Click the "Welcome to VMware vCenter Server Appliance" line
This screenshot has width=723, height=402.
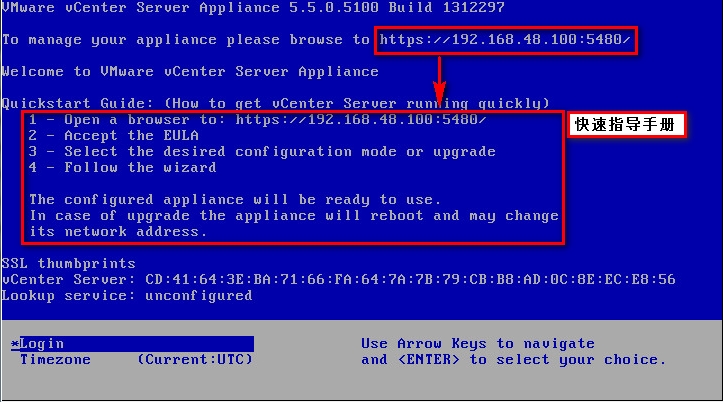190,72
